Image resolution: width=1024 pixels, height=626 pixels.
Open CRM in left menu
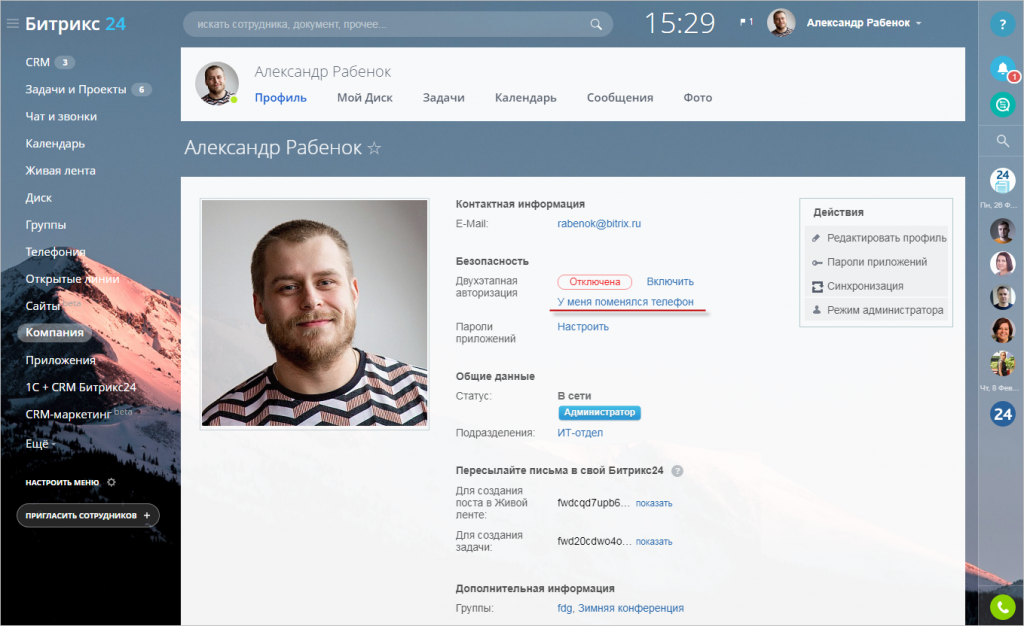(37, 62)
